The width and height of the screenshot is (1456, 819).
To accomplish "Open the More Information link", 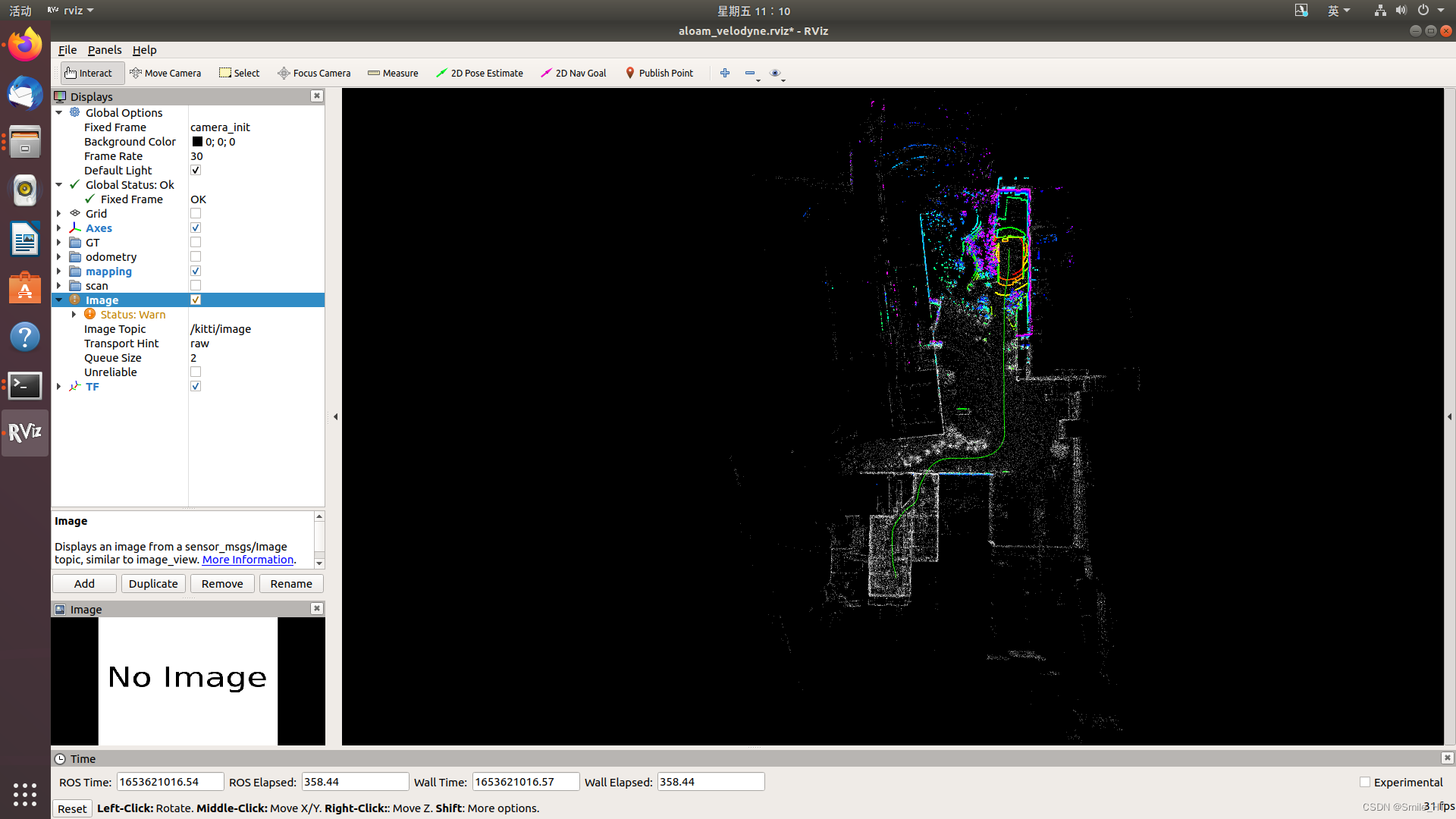I will 248,560.
